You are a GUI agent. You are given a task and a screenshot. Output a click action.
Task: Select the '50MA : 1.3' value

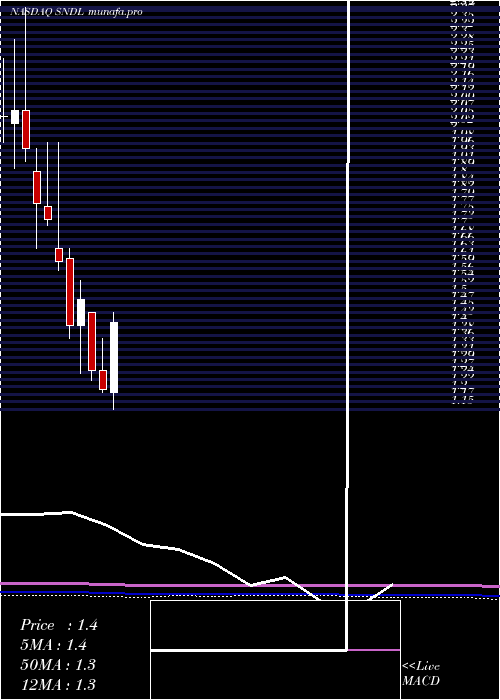pyautogui.click(x=58, y=665)
